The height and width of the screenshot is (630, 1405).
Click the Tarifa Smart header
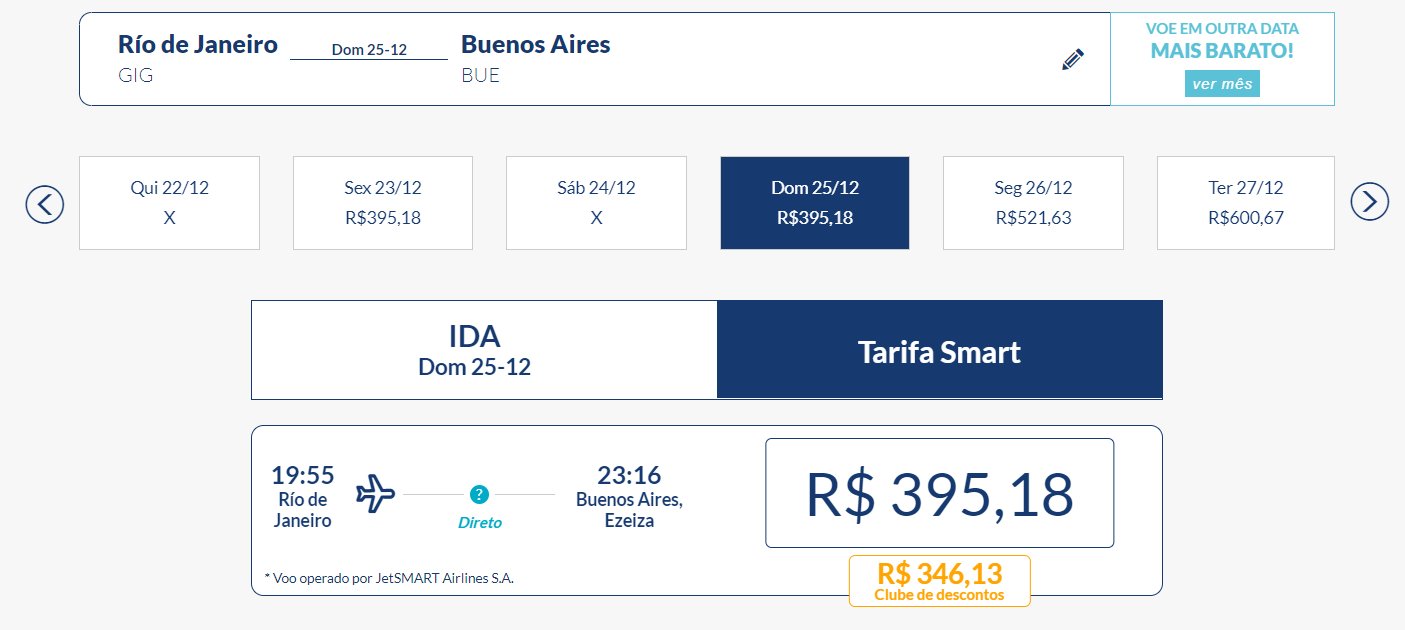click(940, 350)
